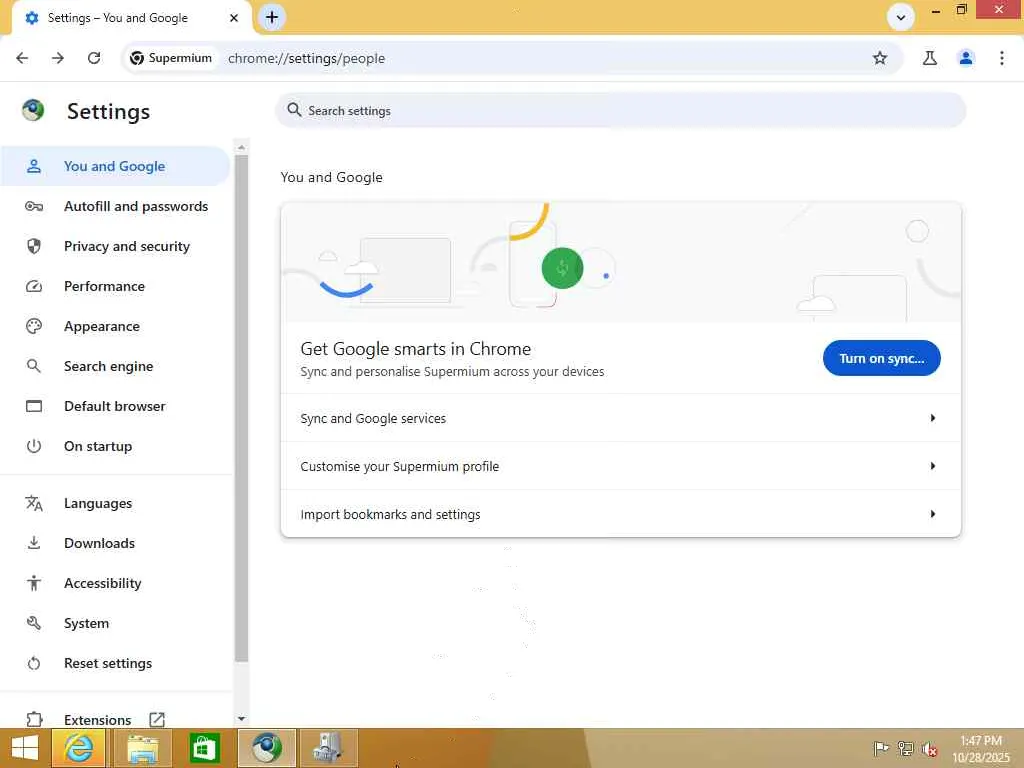The width and height of the screenshot is (1024, 768).
Task: Click the download arrow Downloads icon
Action: (x=34, y=543)
